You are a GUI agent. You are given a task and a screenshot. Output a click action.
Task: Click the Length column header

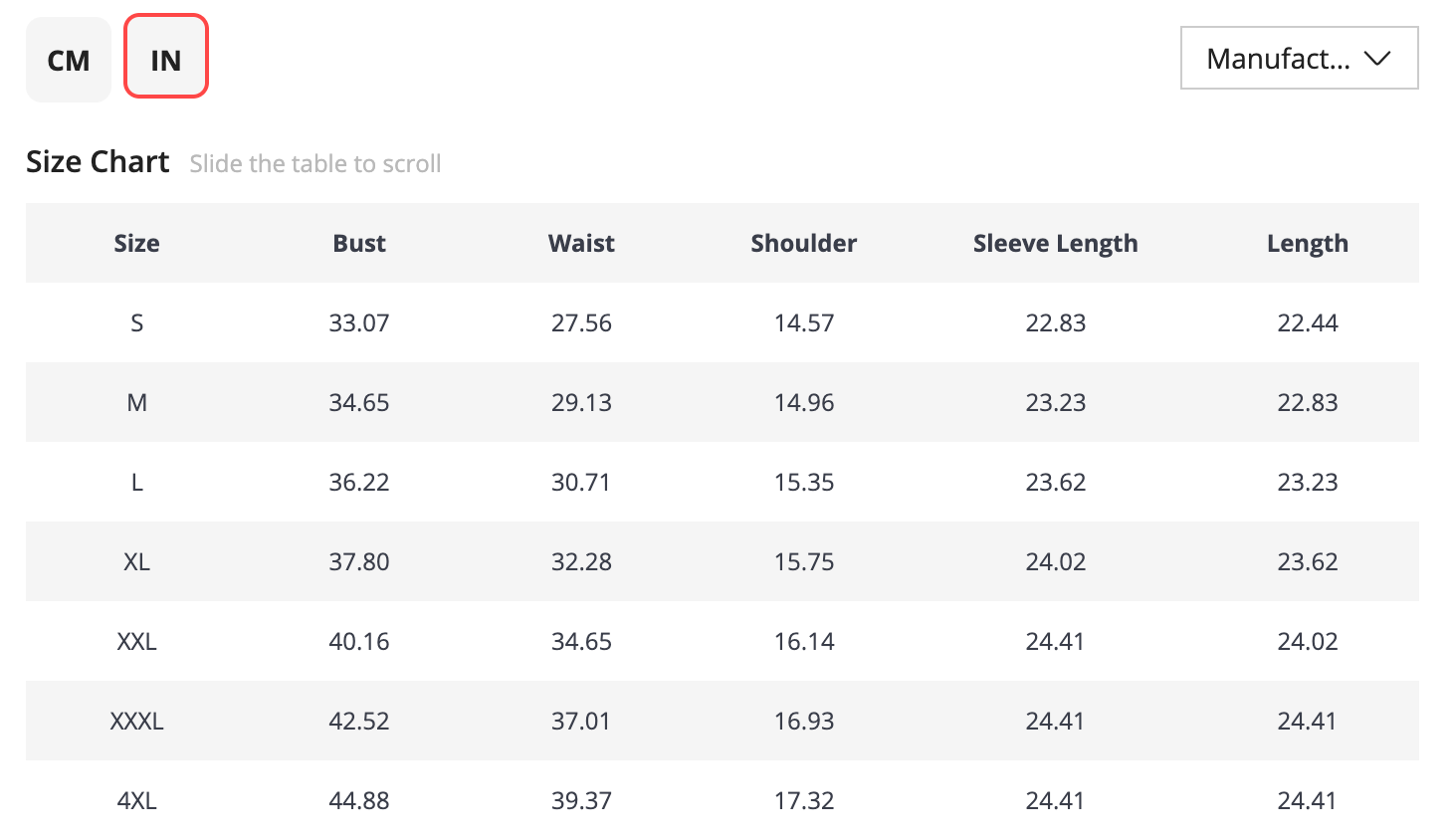point(1307,244)
